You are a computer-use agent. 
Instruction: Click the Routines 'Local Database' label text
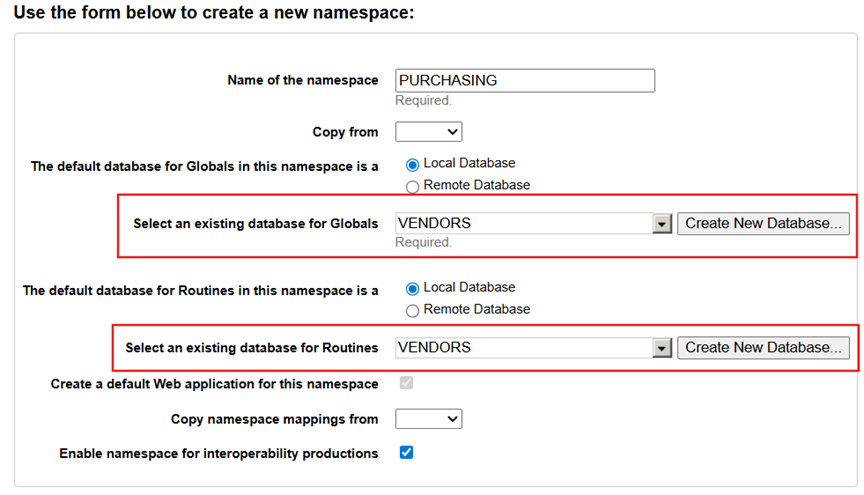(469, 288)
